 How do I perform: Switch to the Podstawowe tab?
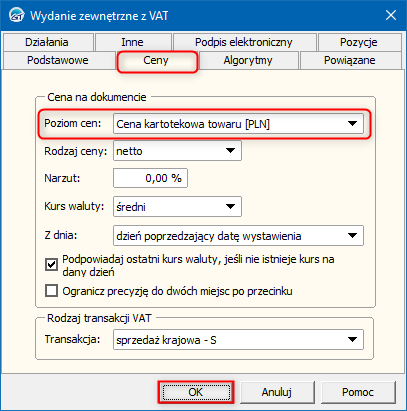58,60
